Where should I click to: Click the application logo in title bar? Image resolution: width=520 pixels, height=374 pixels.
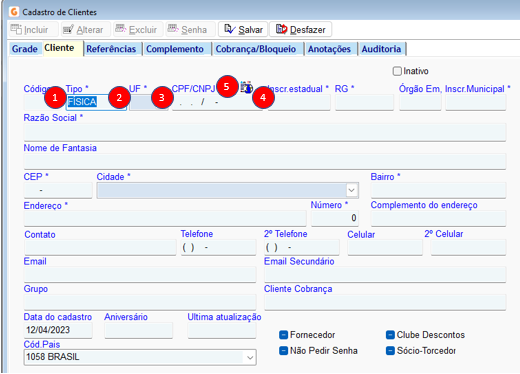[x=14, y=12]
